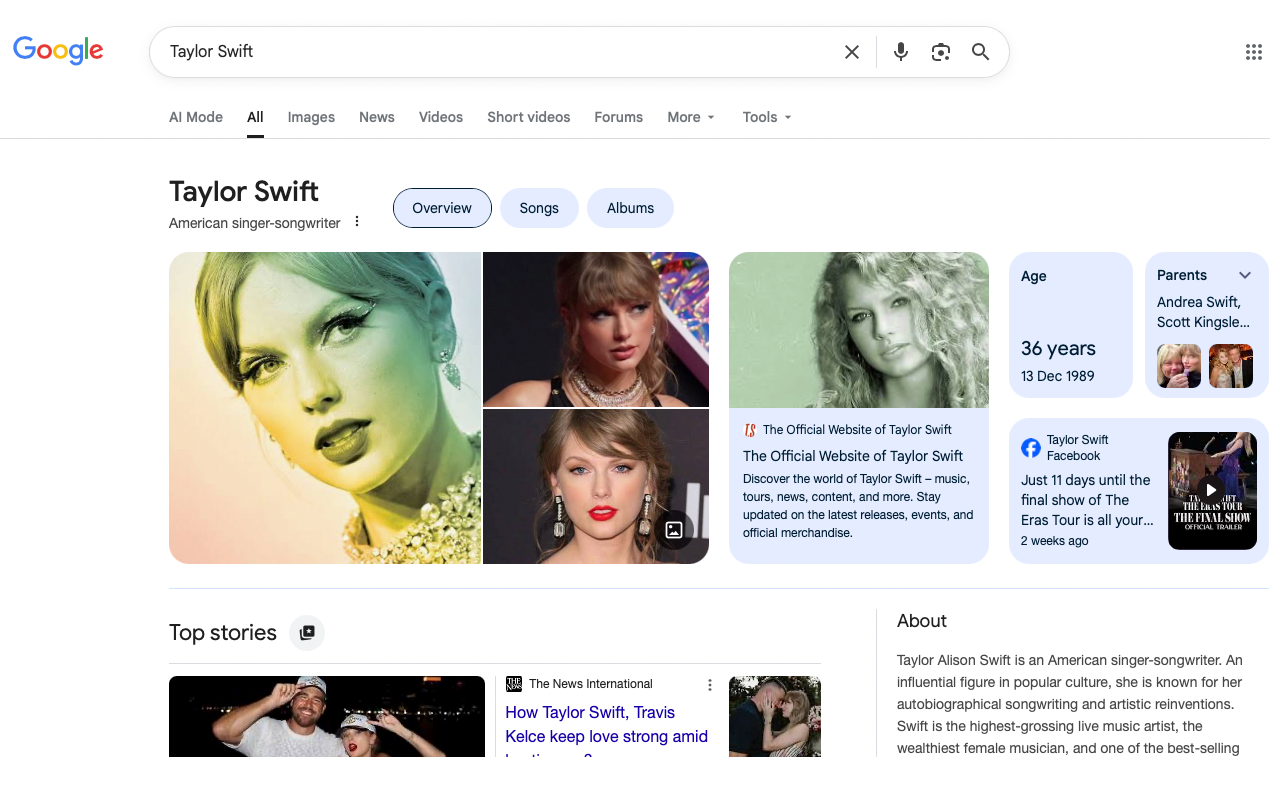Start voice search with the microphone icon

tap(901, 52)
